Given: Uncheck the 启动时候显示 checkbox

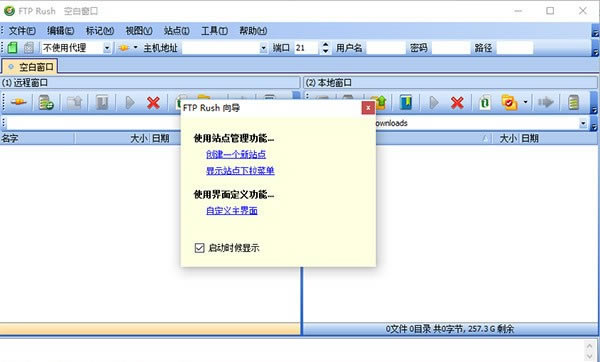Looking at the screenshot, I should (199, 248).
